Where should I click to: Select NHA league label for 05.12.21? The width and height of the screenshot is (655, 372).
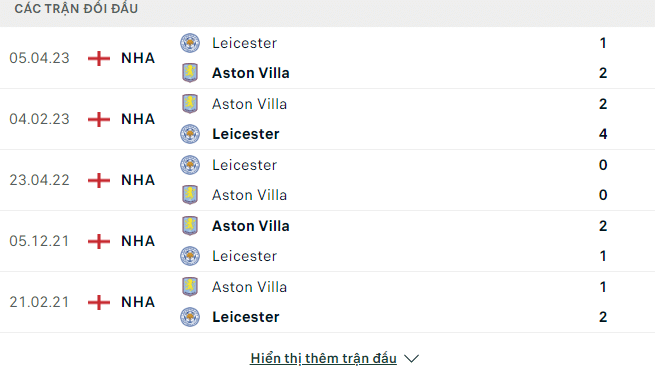[x=138, y=241]
